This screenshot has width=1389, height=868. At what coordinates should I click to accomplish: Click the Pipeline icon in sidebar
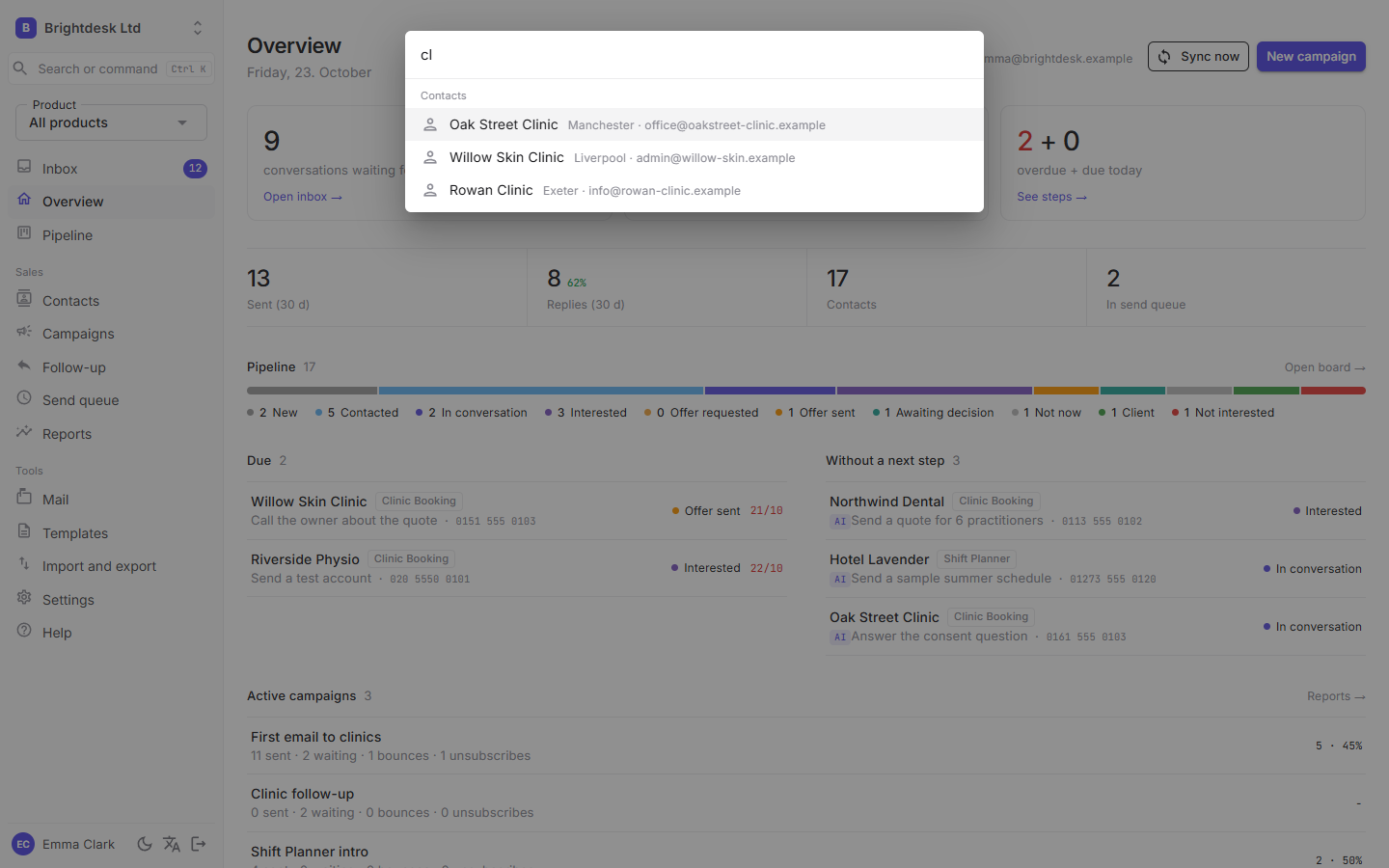[x=24, y=233]
